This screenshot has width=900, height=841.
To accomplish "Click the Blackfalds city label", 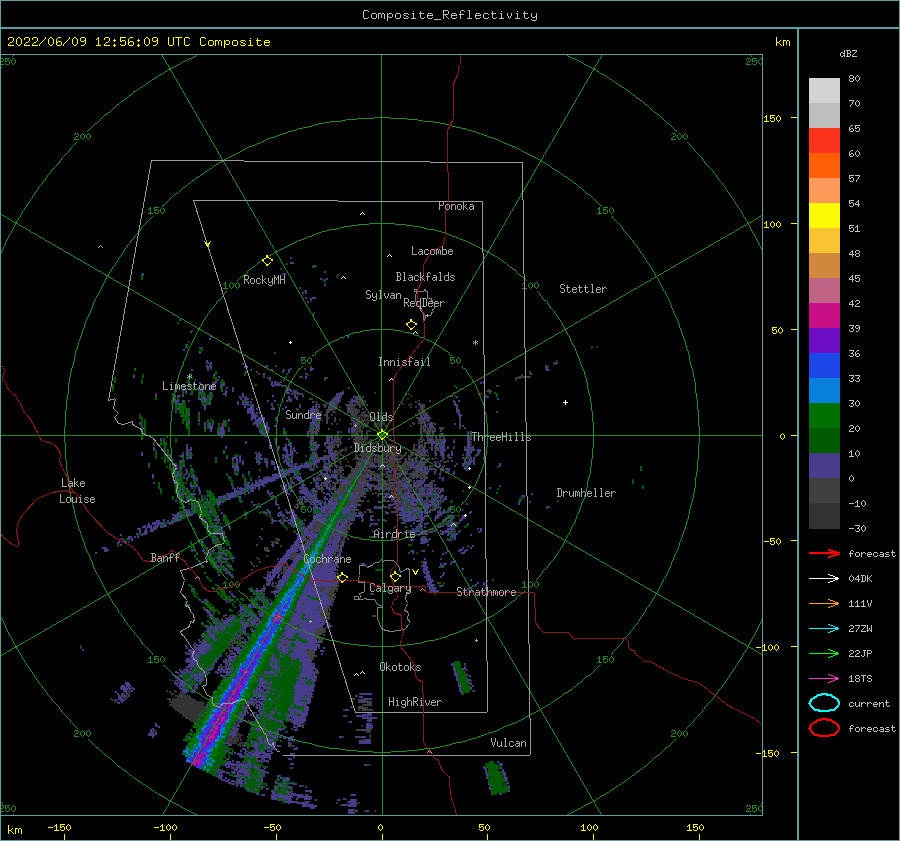I will 425,277.
